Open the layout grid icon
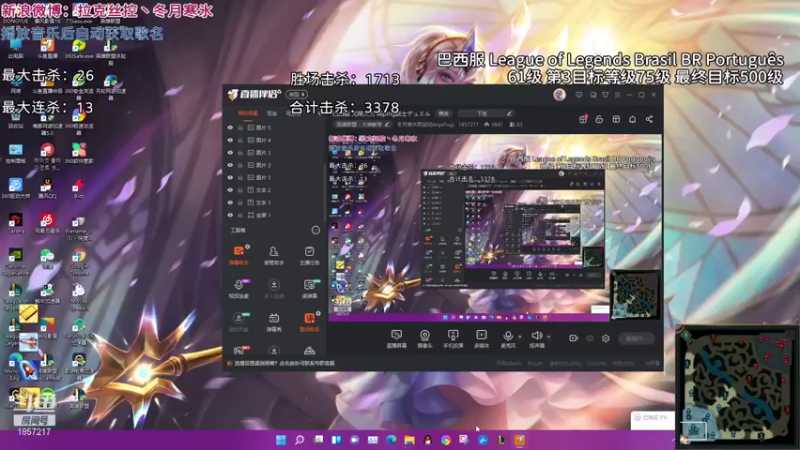The image size is (800, 450). 616,119
